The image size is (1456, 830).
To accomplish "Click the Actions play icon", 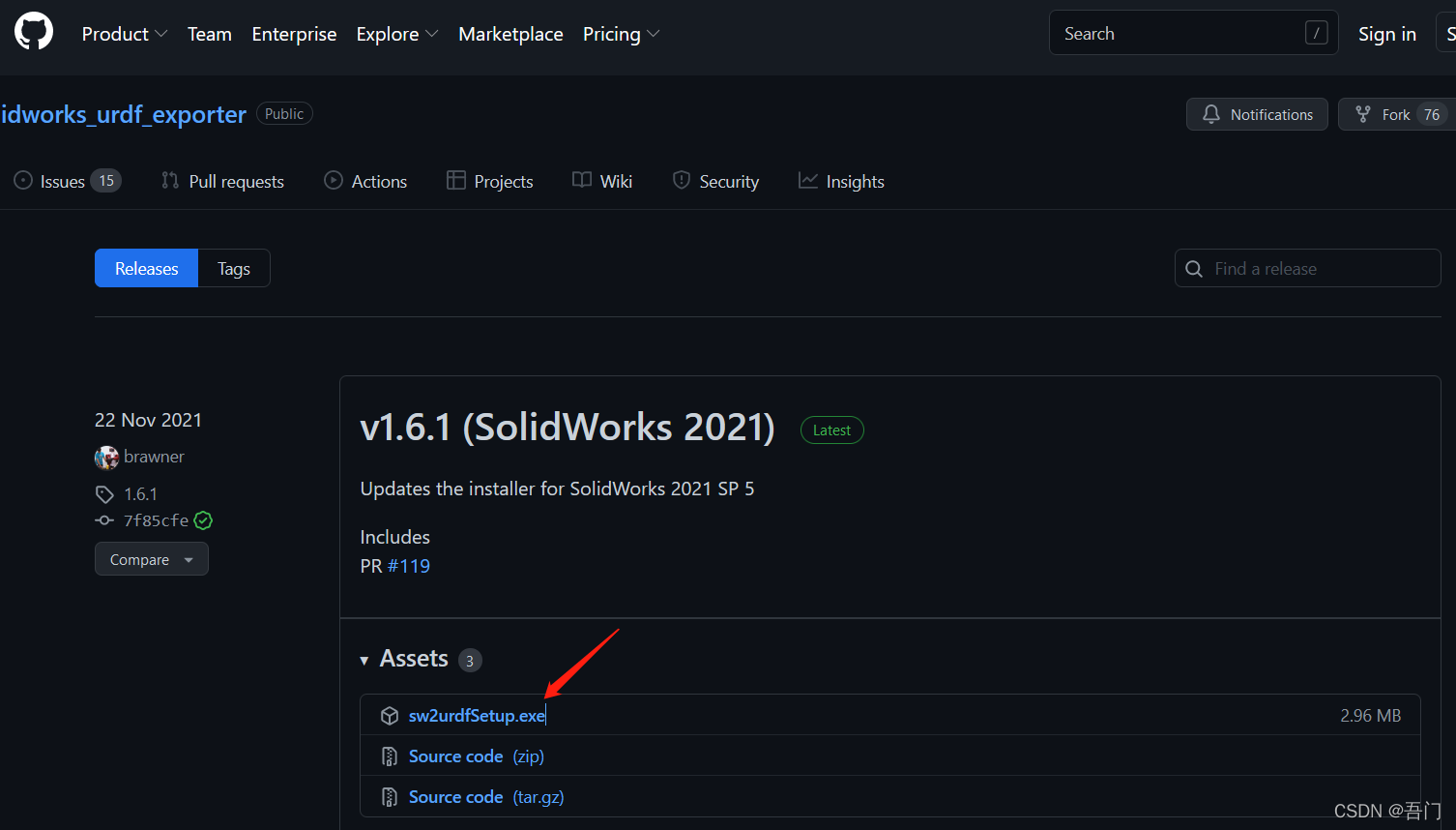I will point(334,181).
